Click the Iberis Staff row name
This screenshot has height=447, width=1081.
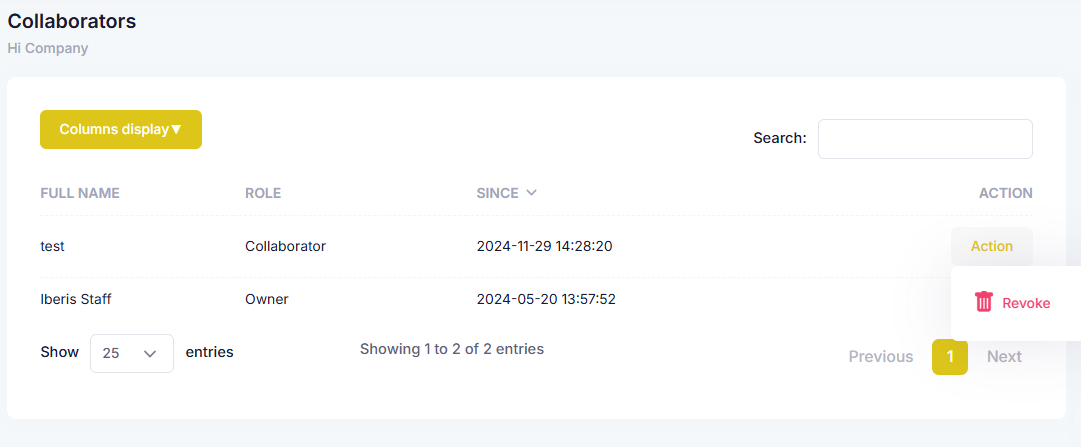pos(76,299)
